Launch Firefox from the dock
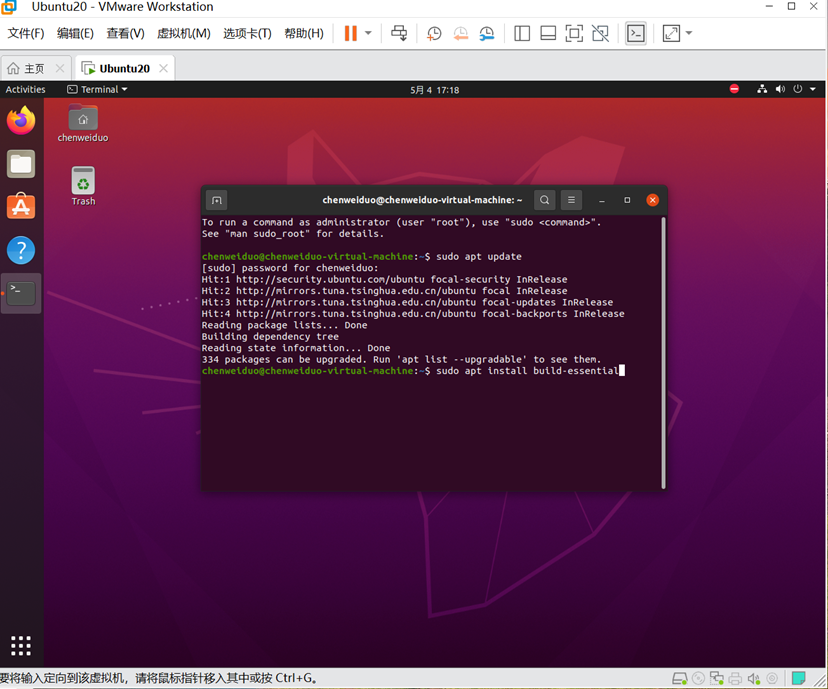 pos(21,120)
